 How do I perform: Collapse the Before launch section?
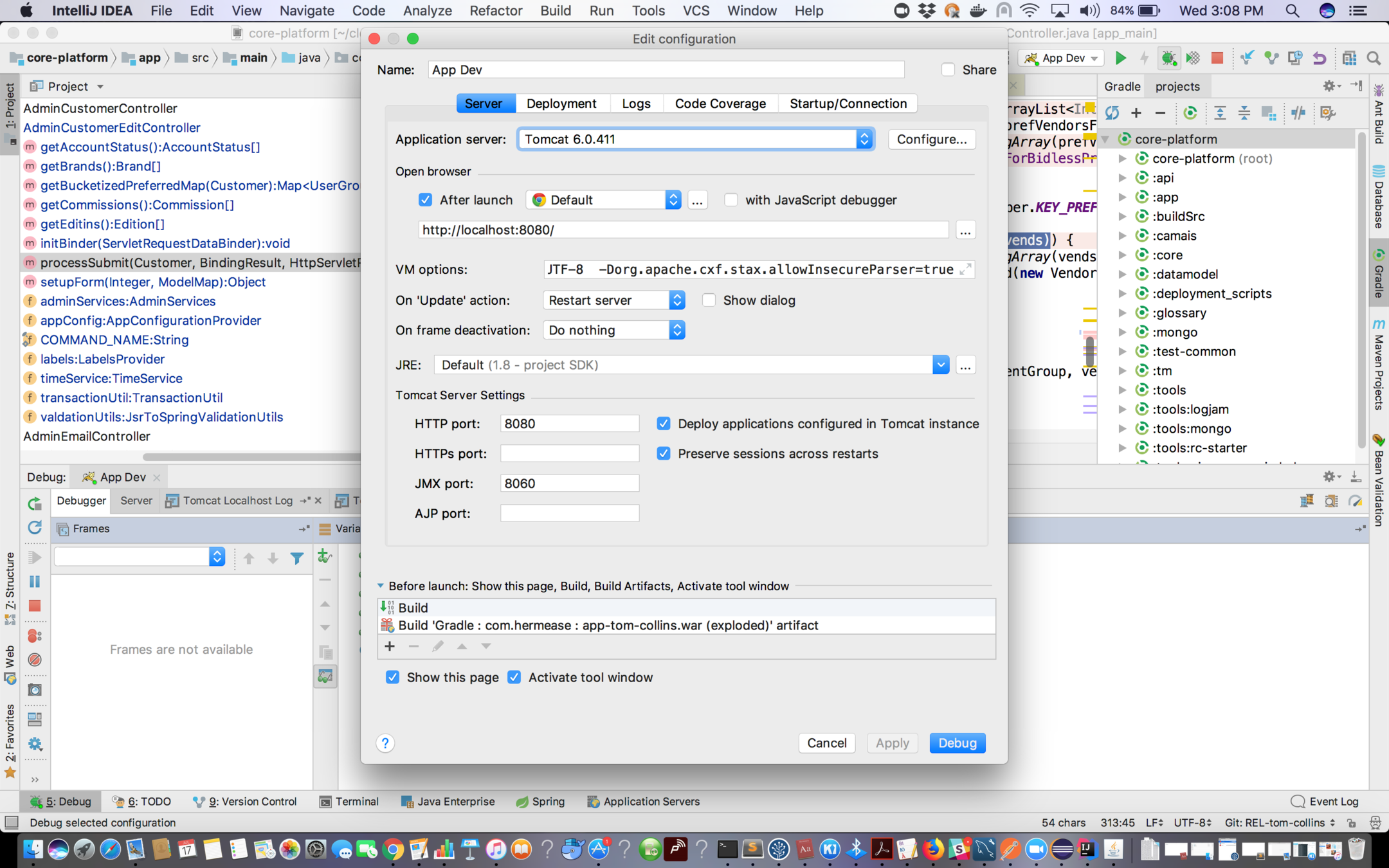(x=380, y=586)
